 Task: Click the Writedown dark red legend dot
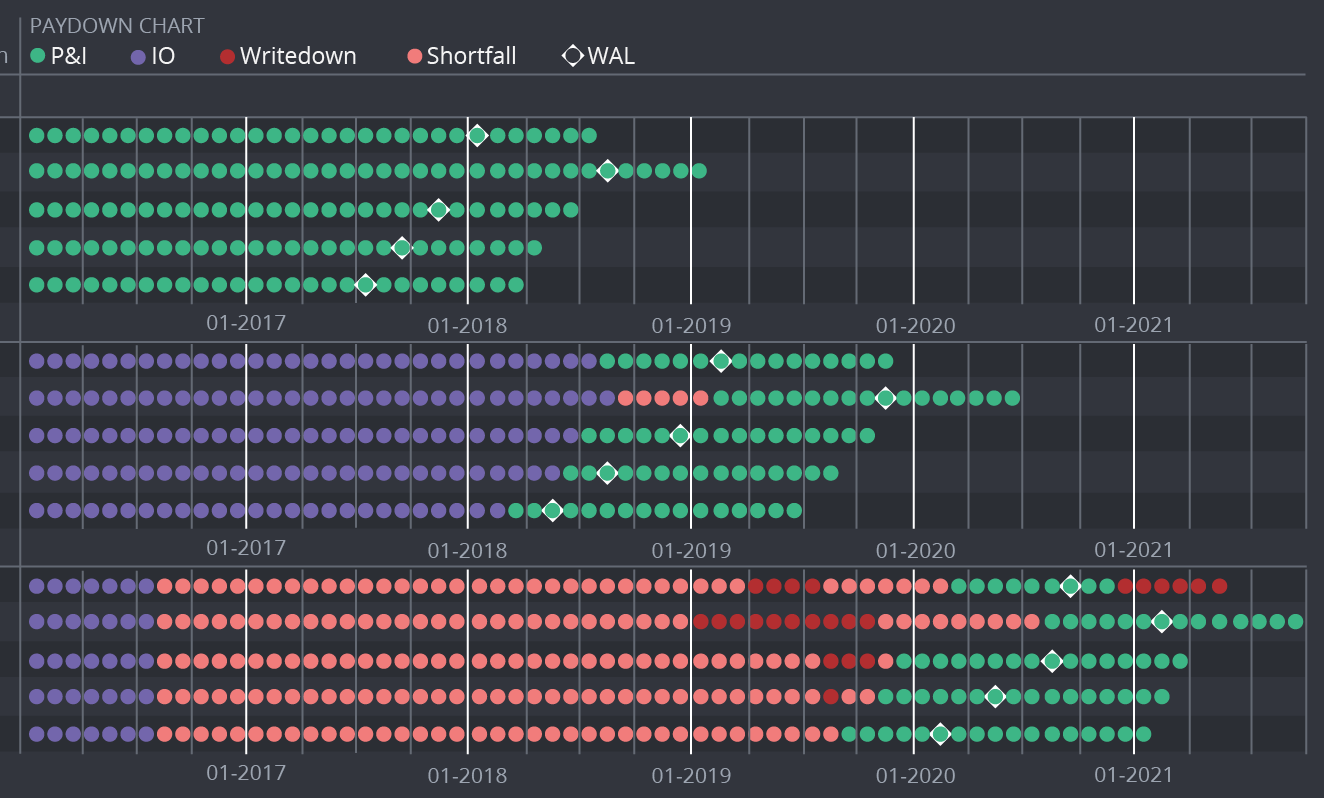coord(227,56)
